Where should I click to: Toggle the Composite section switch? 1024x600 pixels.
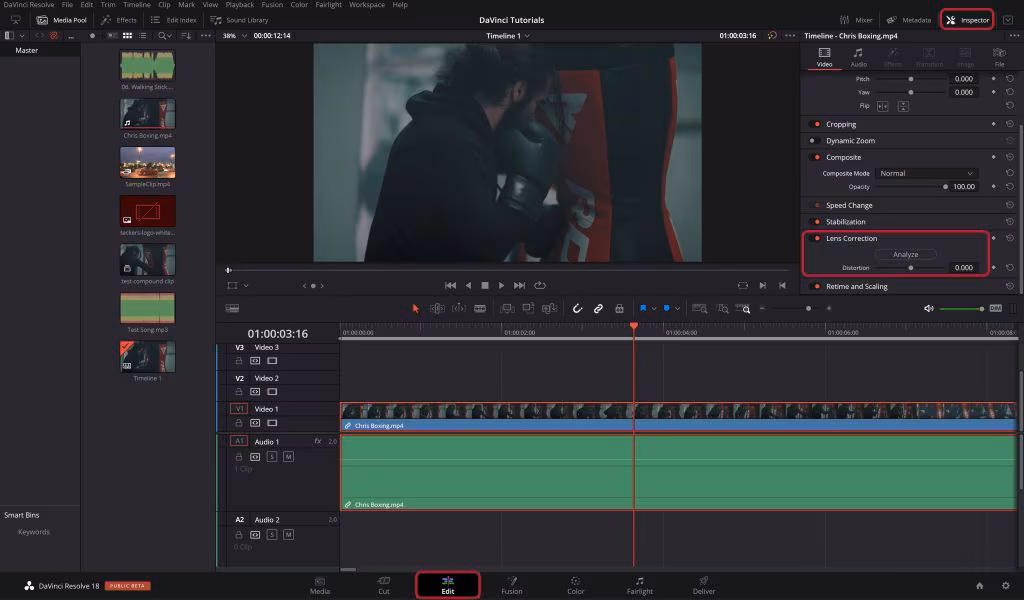click(x=815, y=157)
